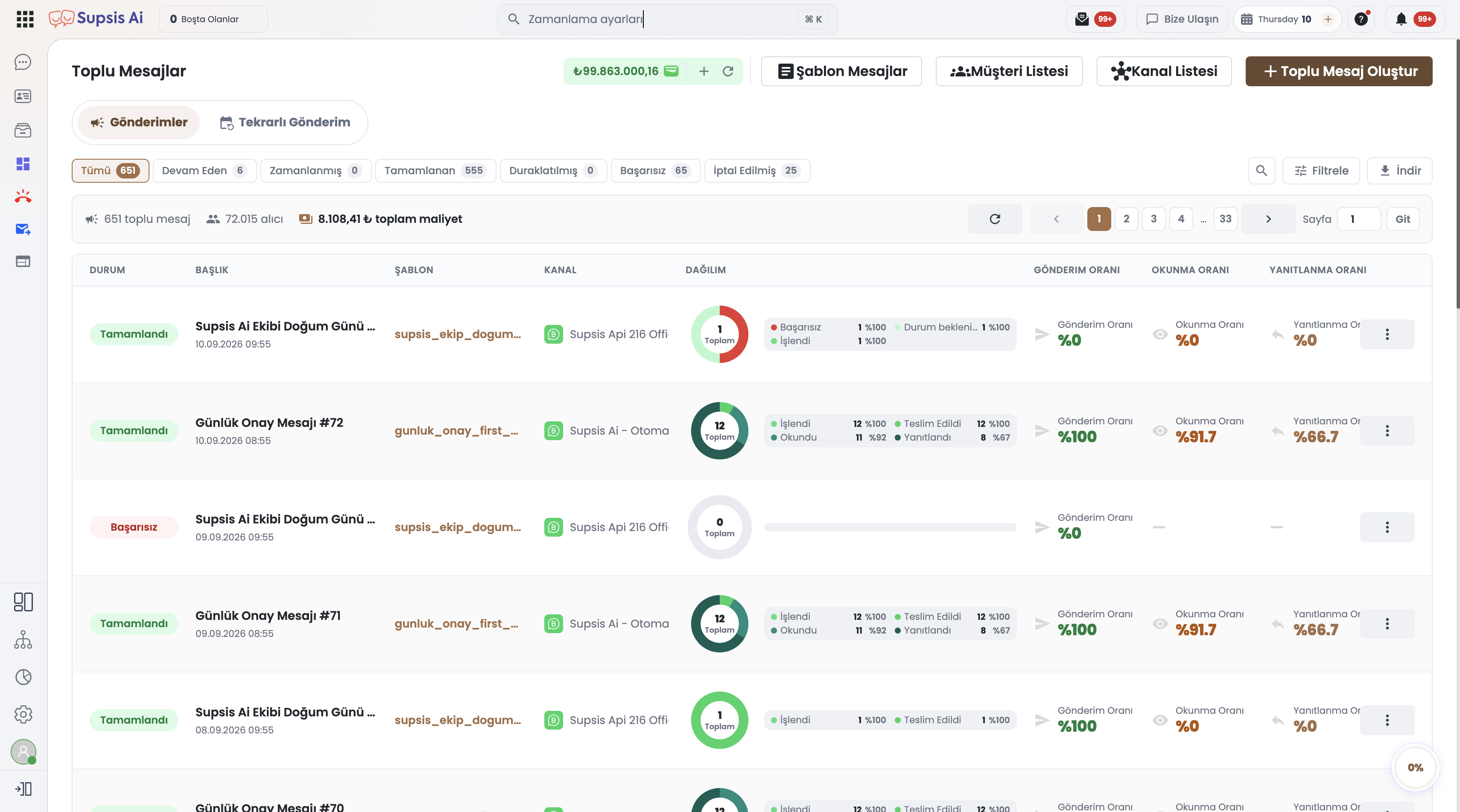
Task: Click Toplu Mesaj Oluştur
Action: tap(1339, 71)
